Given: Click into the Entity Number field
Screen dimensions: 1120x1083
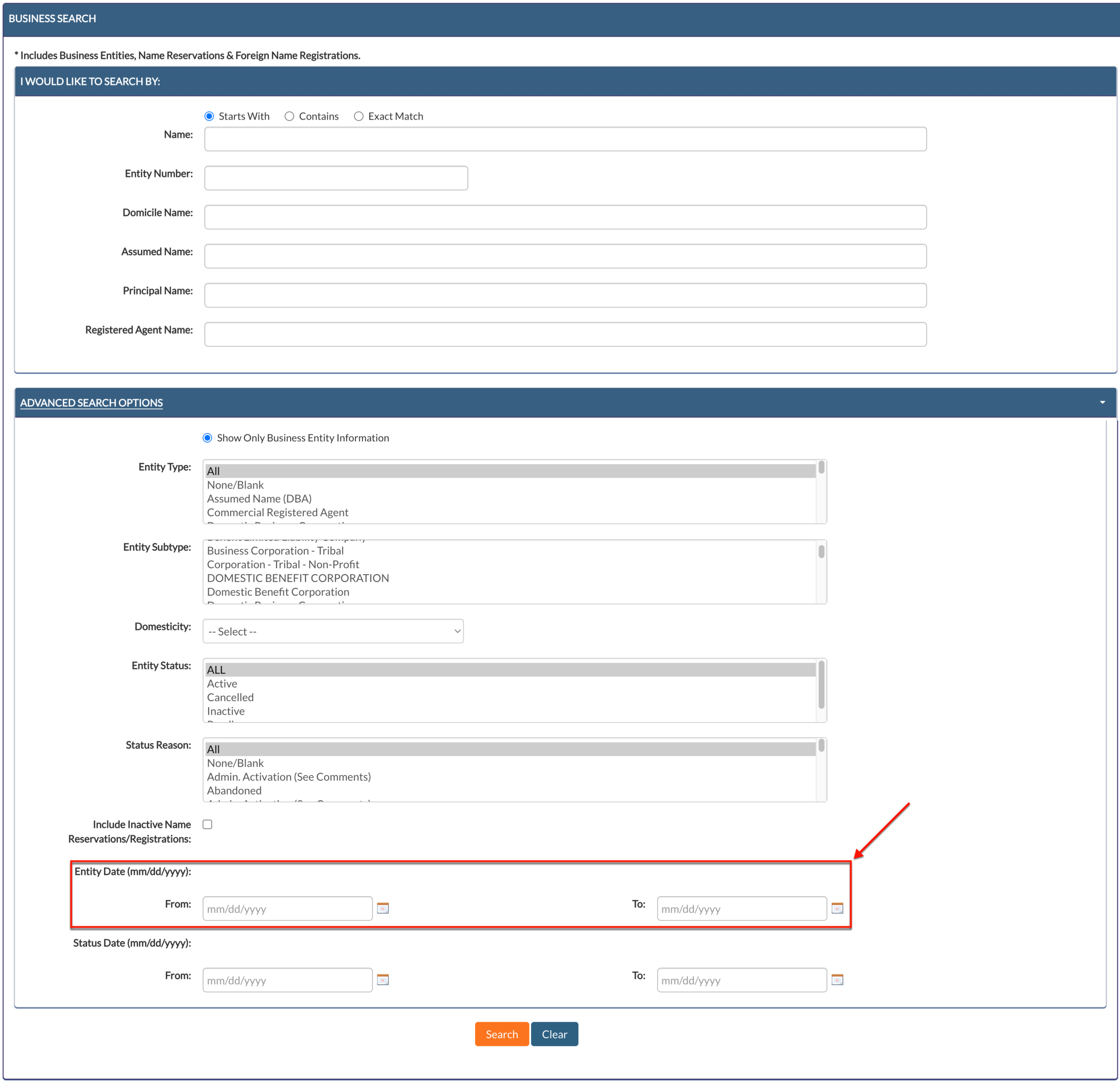Looking at the screenshot, I should (x=336, y=178).
